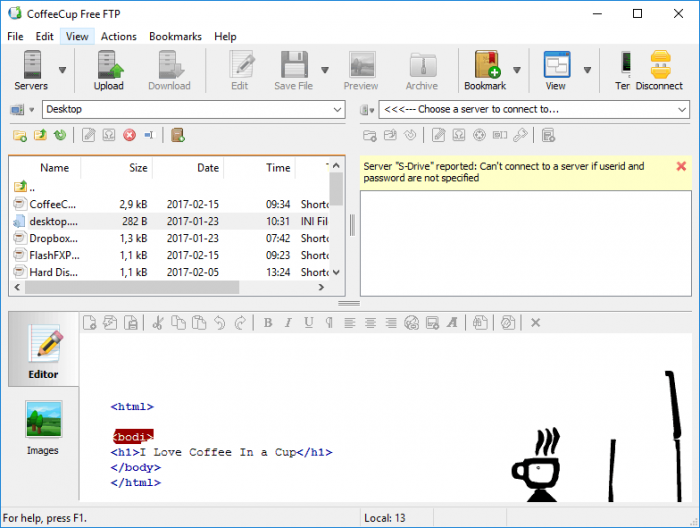The width and height of the screenshot is (700, 528).
Task: Click underline formatting in editor toolbar
Action: click(308, 323)
